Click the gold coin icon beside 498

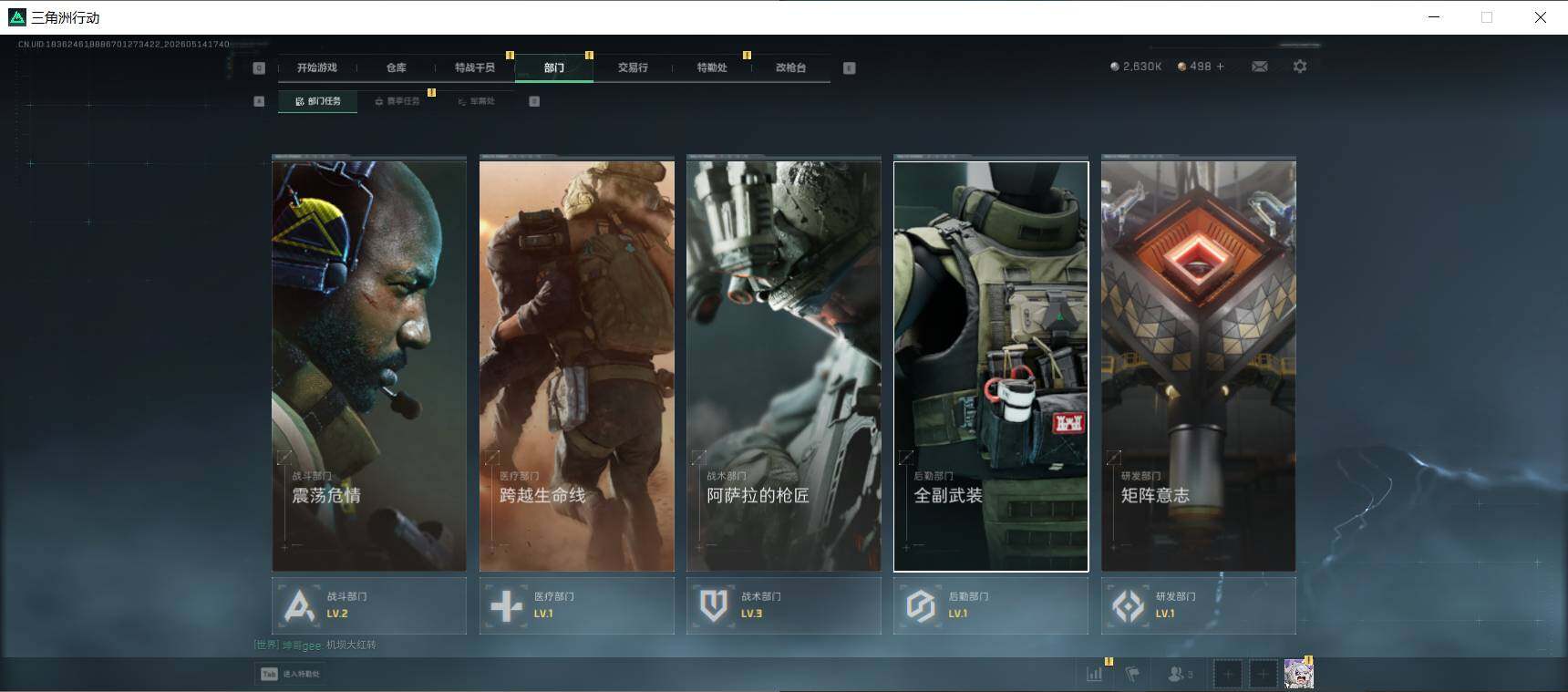pyautogui.click(x=1181, y=67)
